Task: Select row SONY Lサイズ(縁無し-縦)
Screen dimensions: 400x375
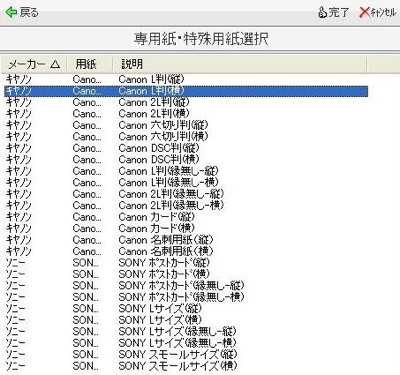Action: 186,332
